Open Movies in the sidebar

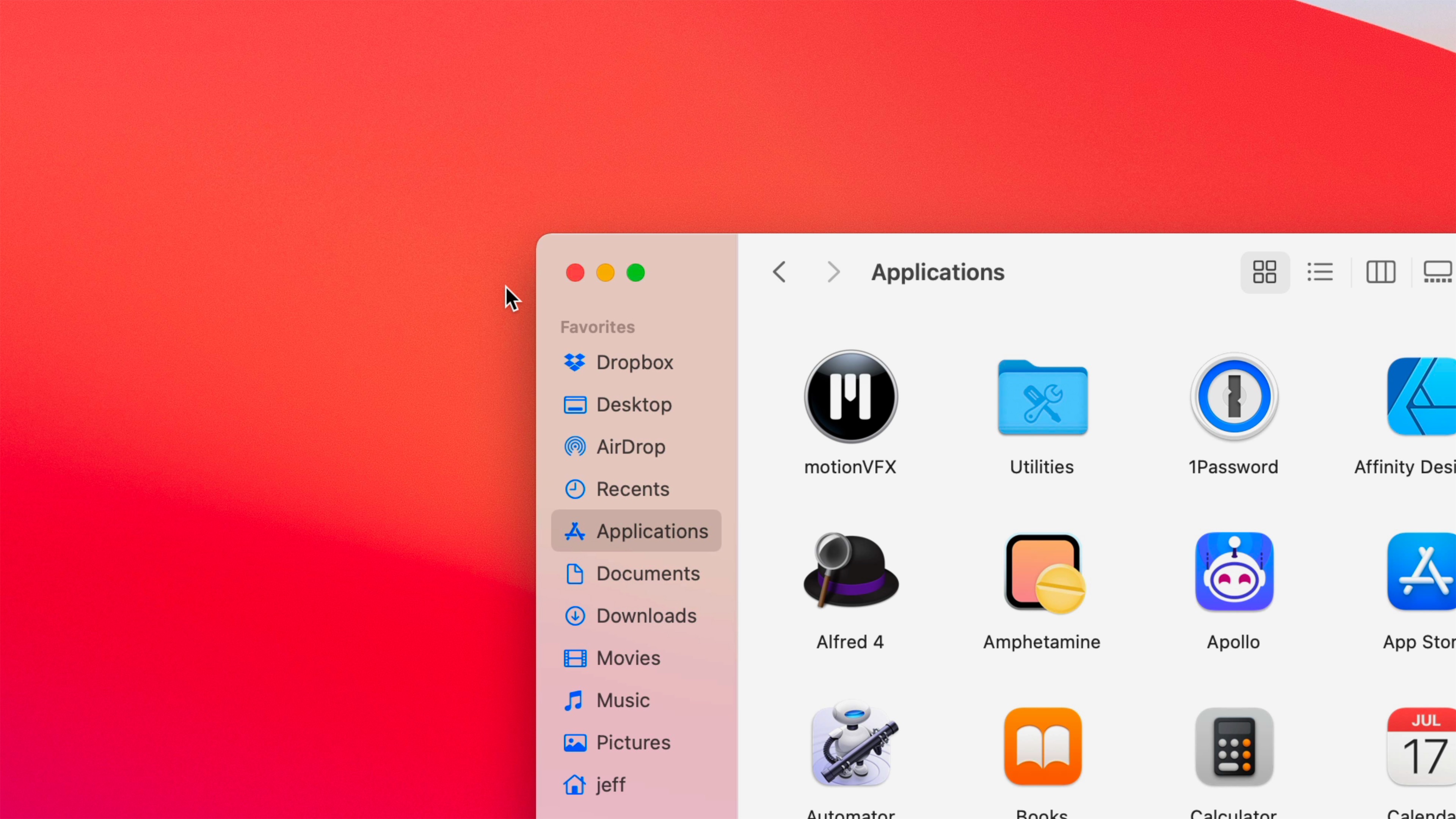[x=636, y=658]
